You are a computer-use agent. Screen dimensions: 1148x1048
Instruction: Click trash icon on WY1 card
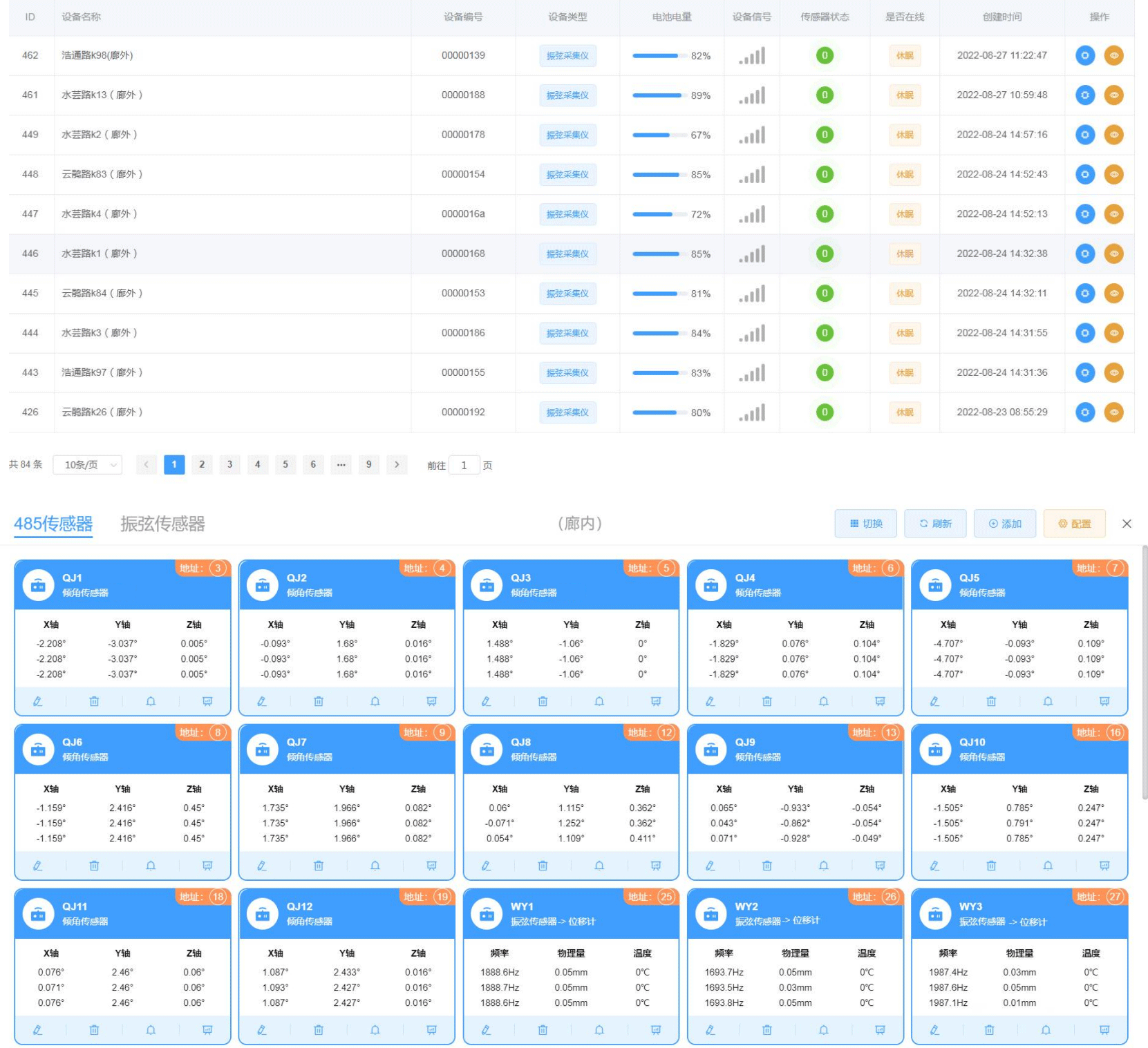coord(543,1030)
